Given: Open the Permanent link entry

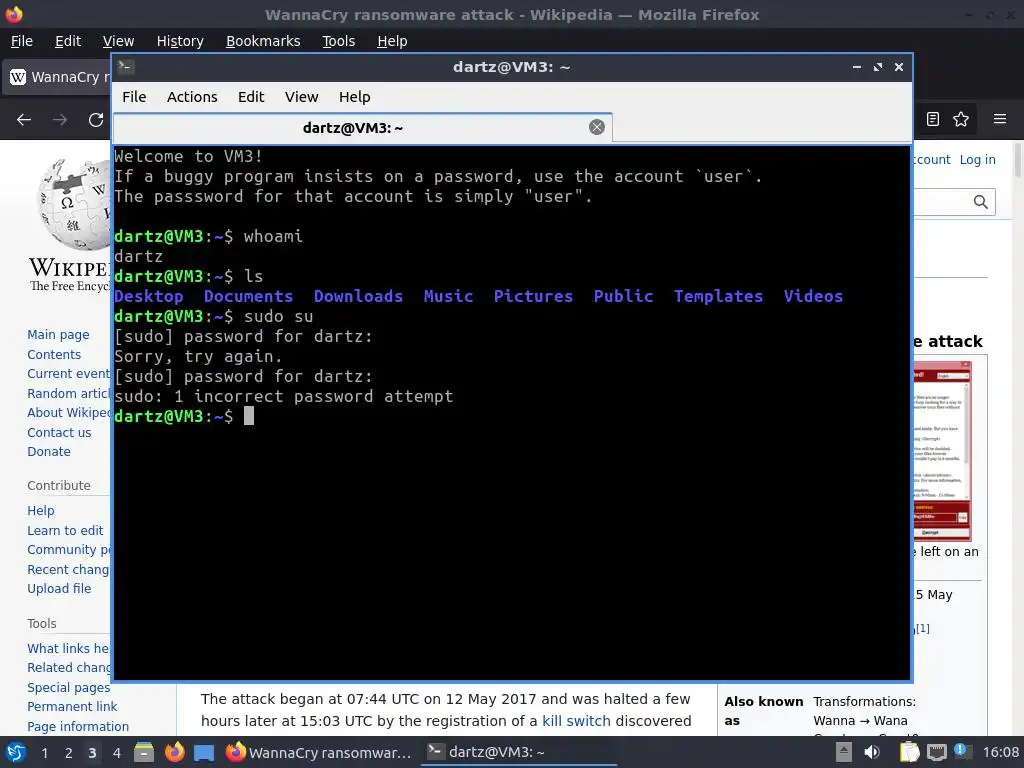Looking at the screenshot, I should (x=72, y=707).
